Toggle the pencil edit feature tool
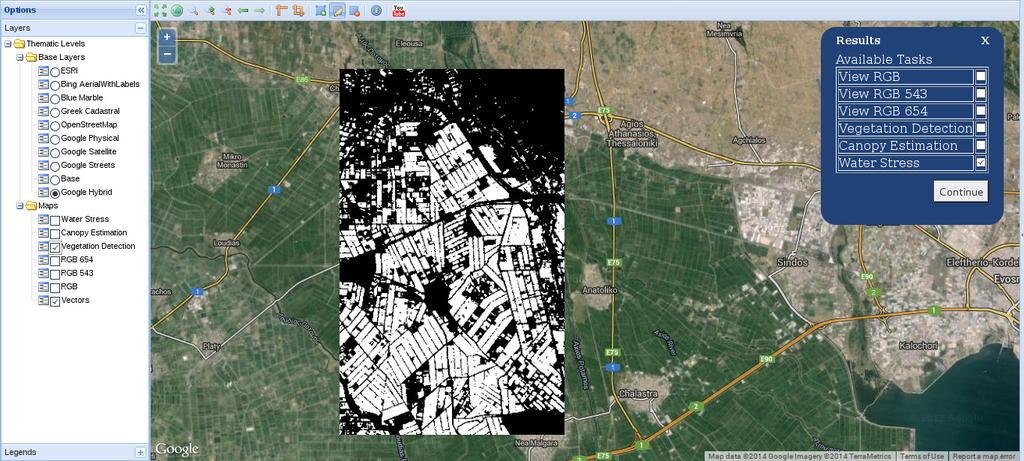 click(x=338, y=10)
